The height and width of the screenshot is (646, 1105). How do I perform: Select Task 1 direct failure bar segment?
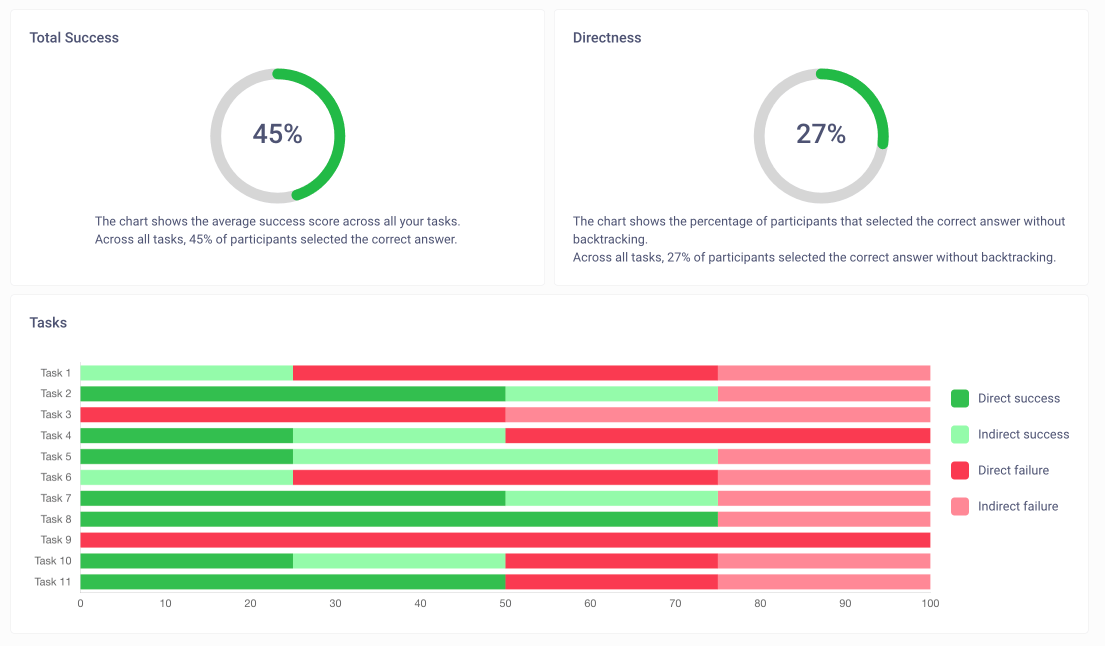(x=505, y=373)
